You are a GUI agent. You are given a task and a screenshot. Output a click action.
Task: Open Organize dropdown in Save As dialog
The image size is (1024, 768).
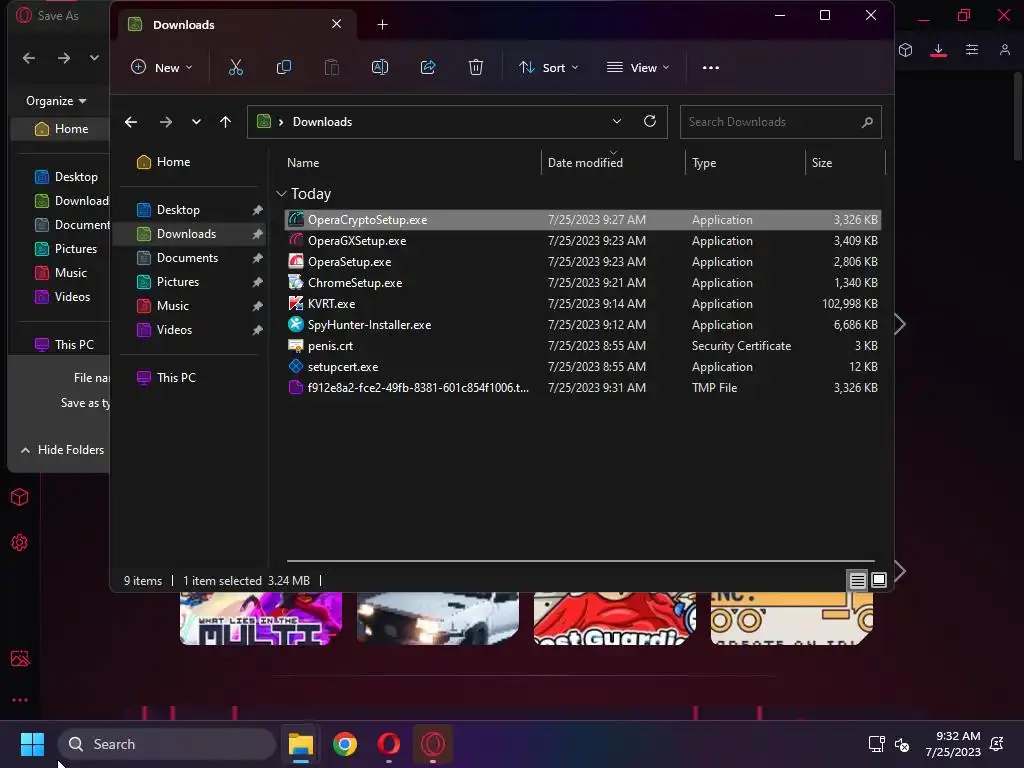pyautogui.click(x=56, y=101)
